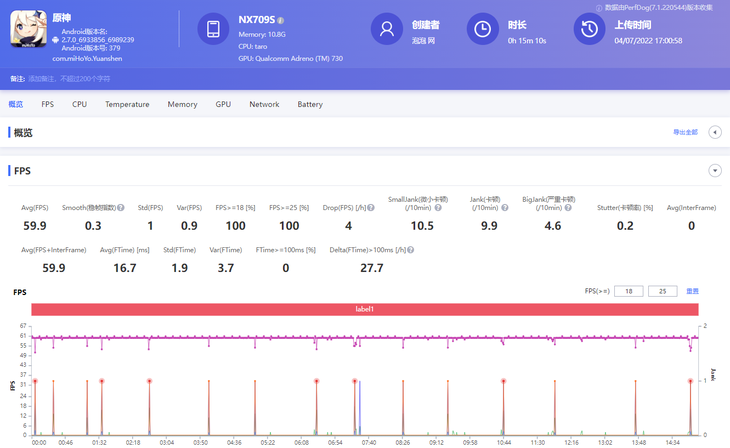The height and width of the screenshot is (448, 730).
Task: Click the Var(FTime) value 3.7
Action: coord(226,268)
